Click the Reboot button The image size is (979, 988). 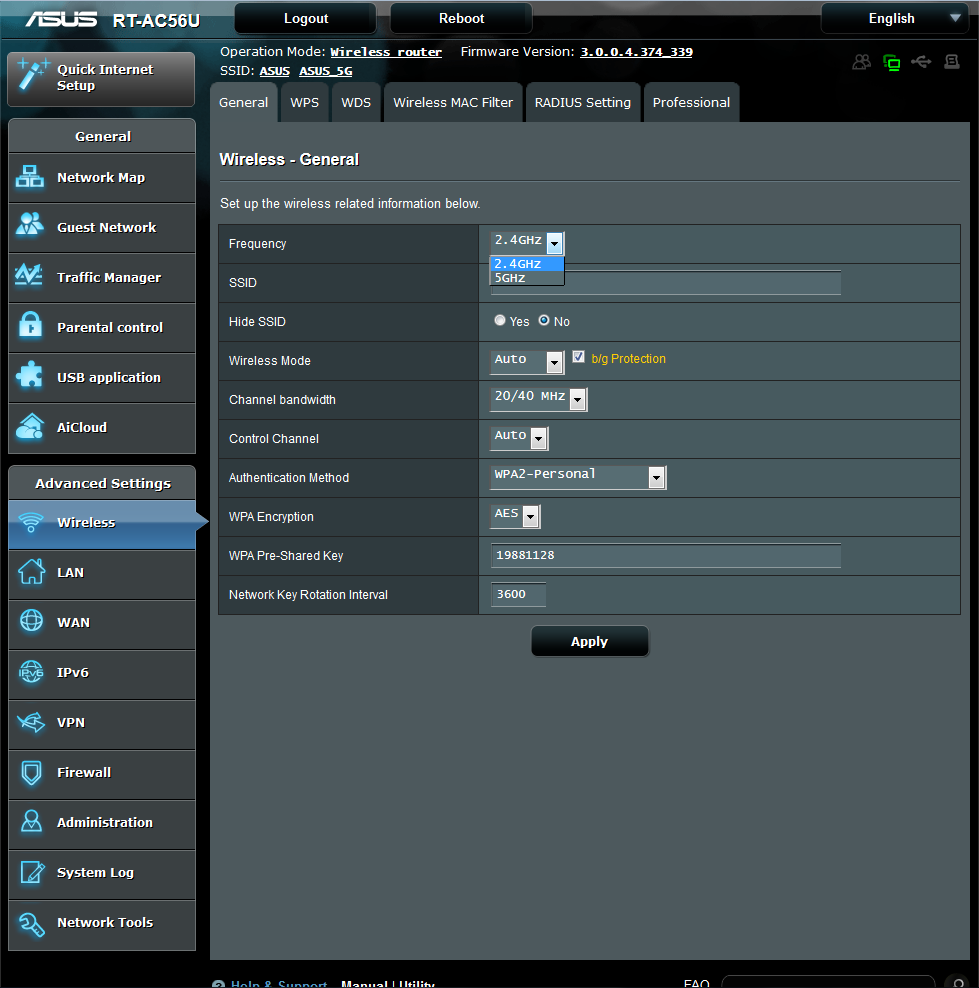tap(461, 18)
